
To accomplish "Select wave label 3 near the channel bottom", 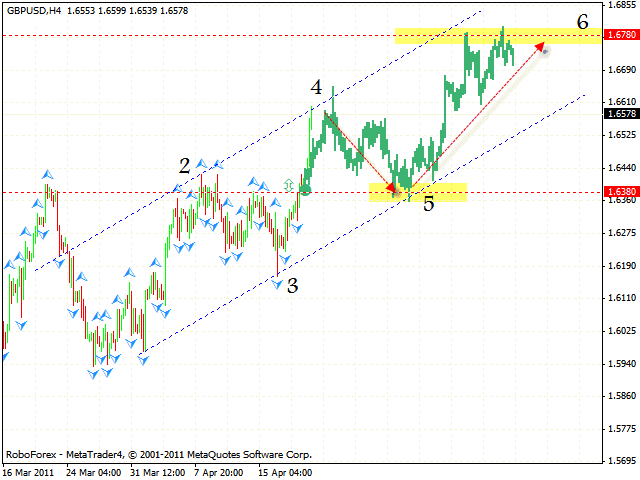I will (292, 286).
